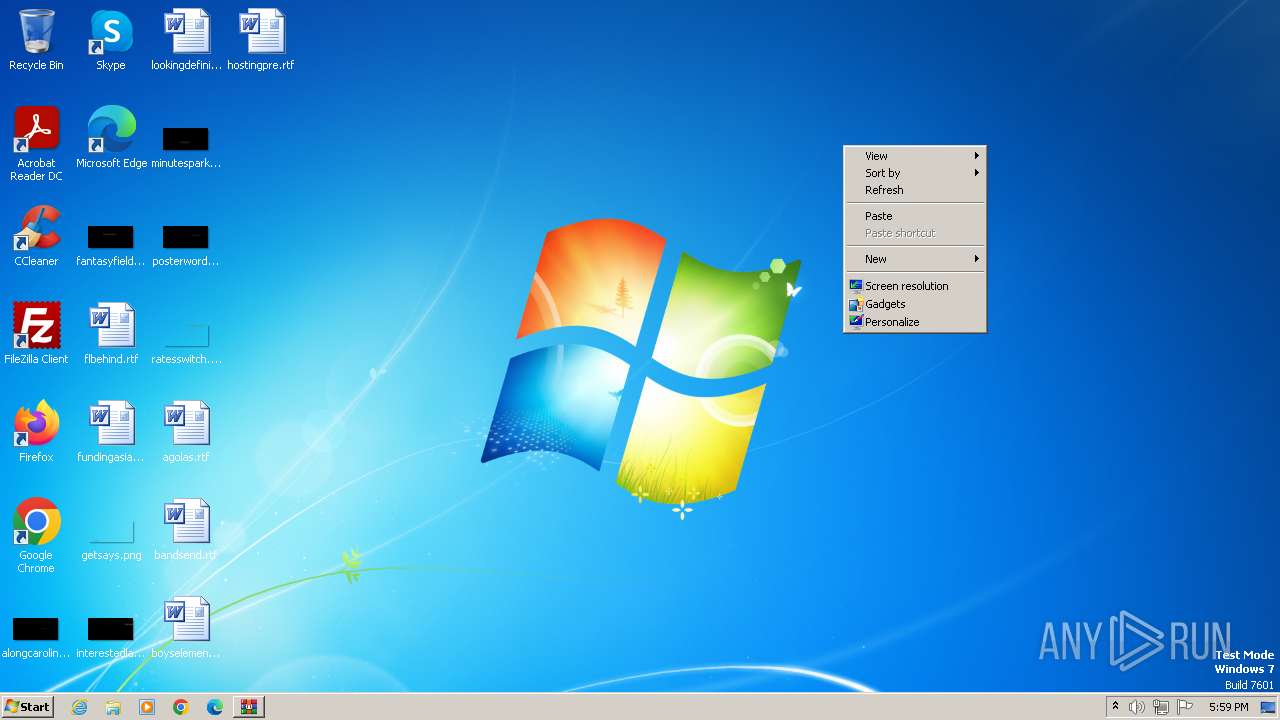This screenshot has height=720, width=1280.
Task: Open Gadgets from the context menu
Action: pyautogui.click(x=915, y=304)
